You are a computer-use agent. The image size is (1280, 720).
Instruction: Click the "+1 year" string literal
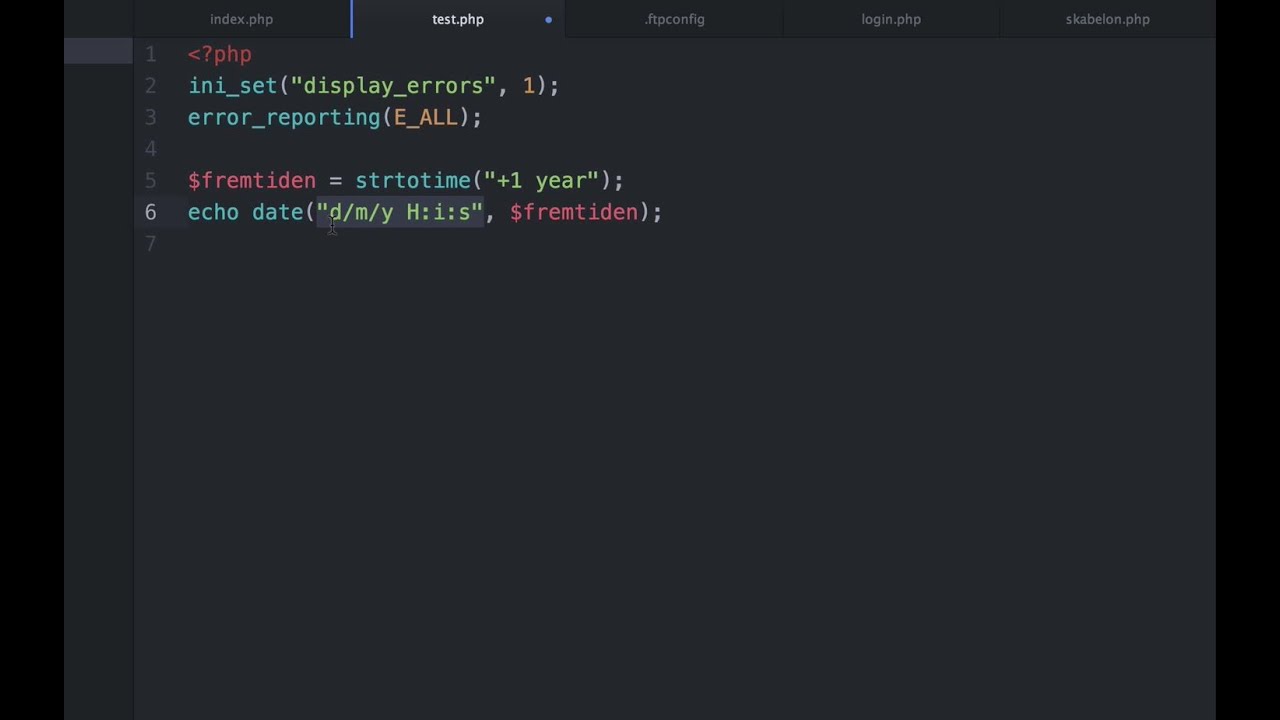click(x=540, y=180)
